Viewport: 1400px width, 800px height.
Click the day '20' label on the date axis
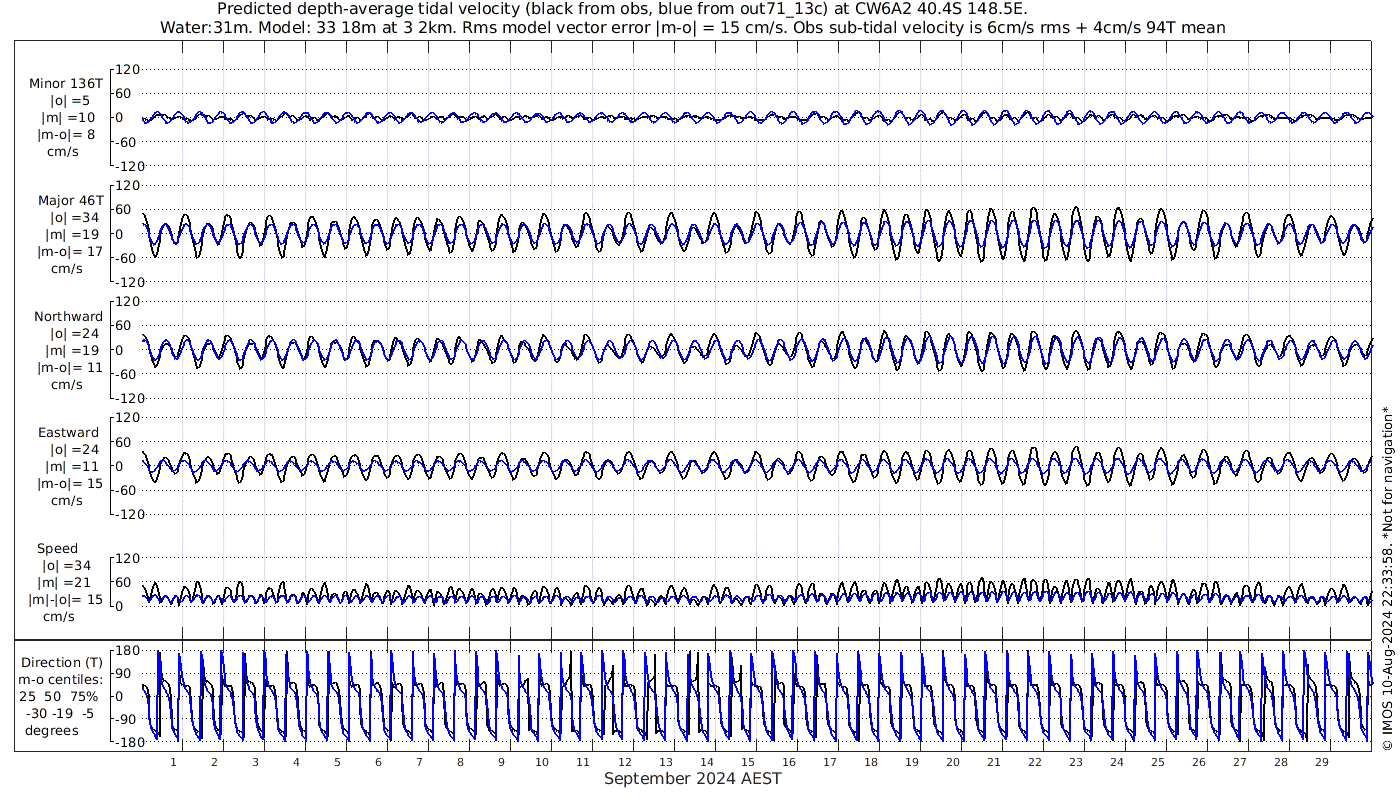[x=953, y=762]
